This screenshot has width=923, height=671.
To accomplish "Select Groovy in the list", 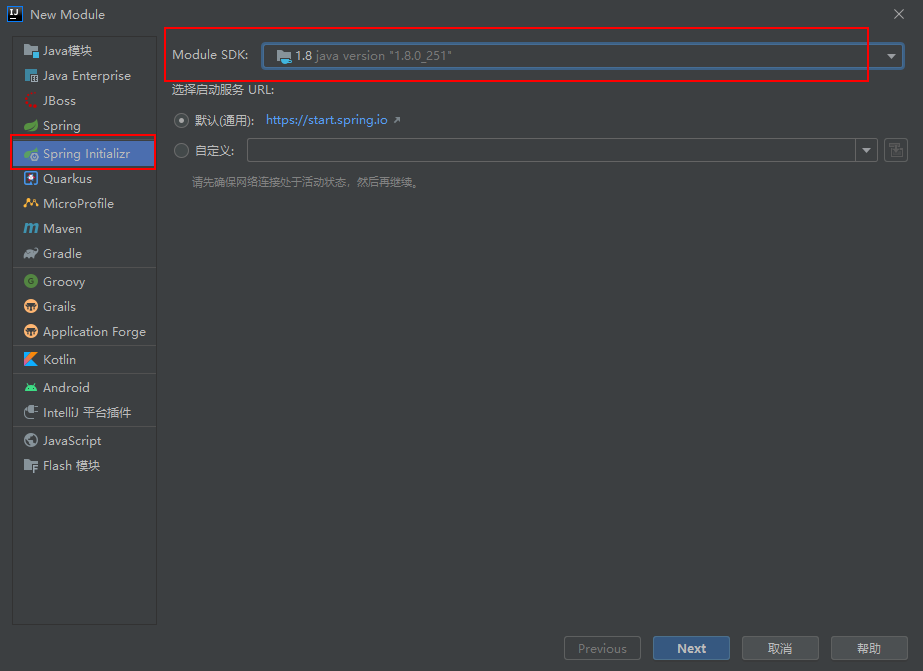I will [84, 281].
